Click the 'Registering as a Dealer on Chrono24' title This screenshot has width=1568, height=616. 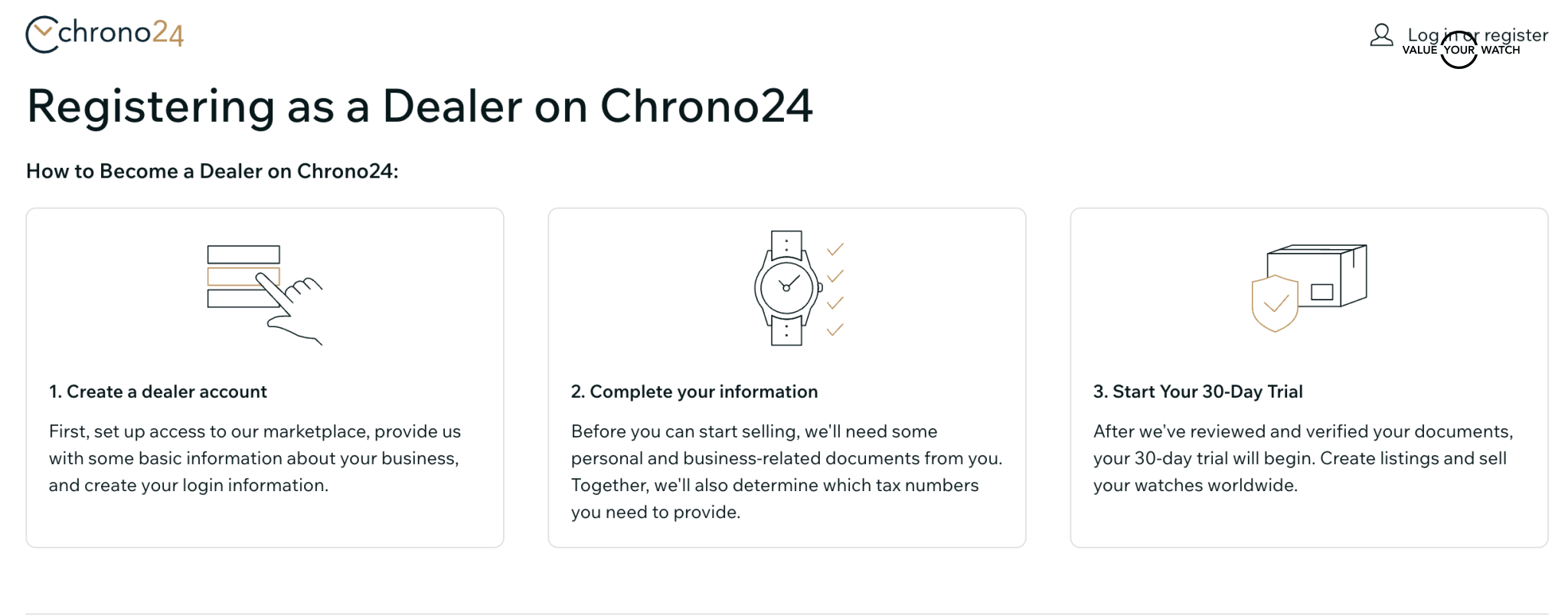420,107
